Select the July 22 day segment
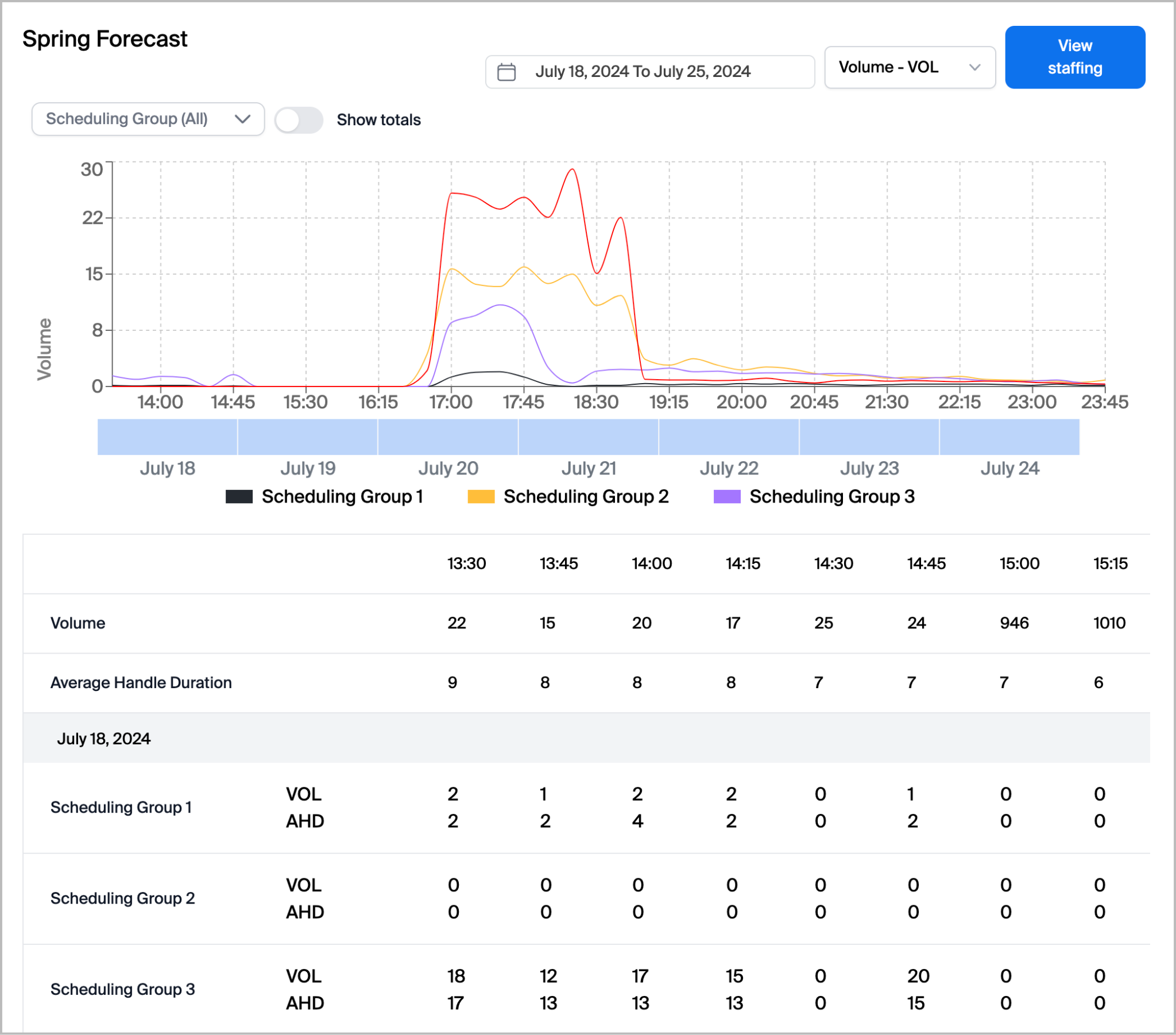The height and width of the screenshot is (1035, 1176). 728,437
